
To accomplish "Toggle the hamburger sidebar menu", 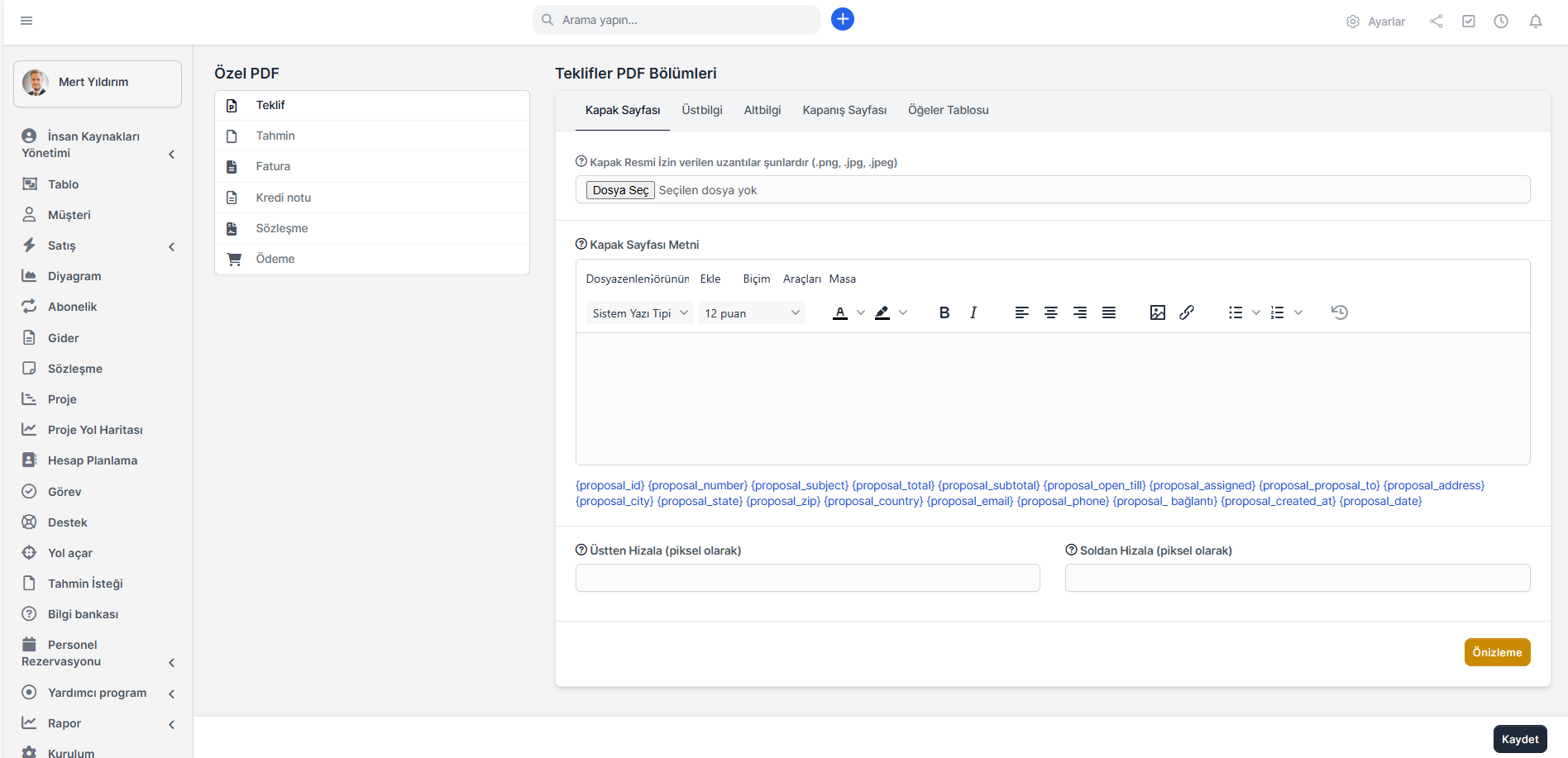I will (26, 21).
